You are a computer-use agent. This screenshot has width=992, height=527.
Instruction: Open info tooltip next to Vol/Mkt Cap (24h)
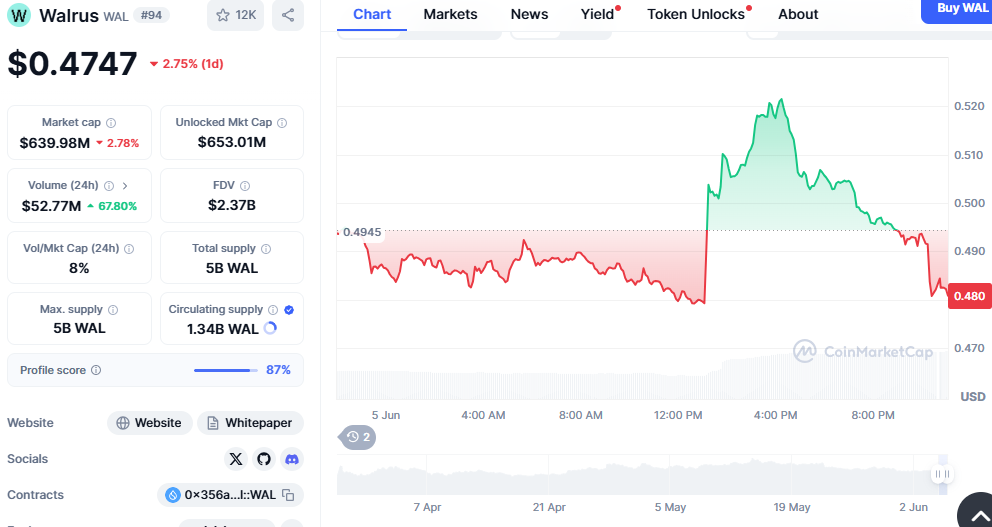click(129, 249)
